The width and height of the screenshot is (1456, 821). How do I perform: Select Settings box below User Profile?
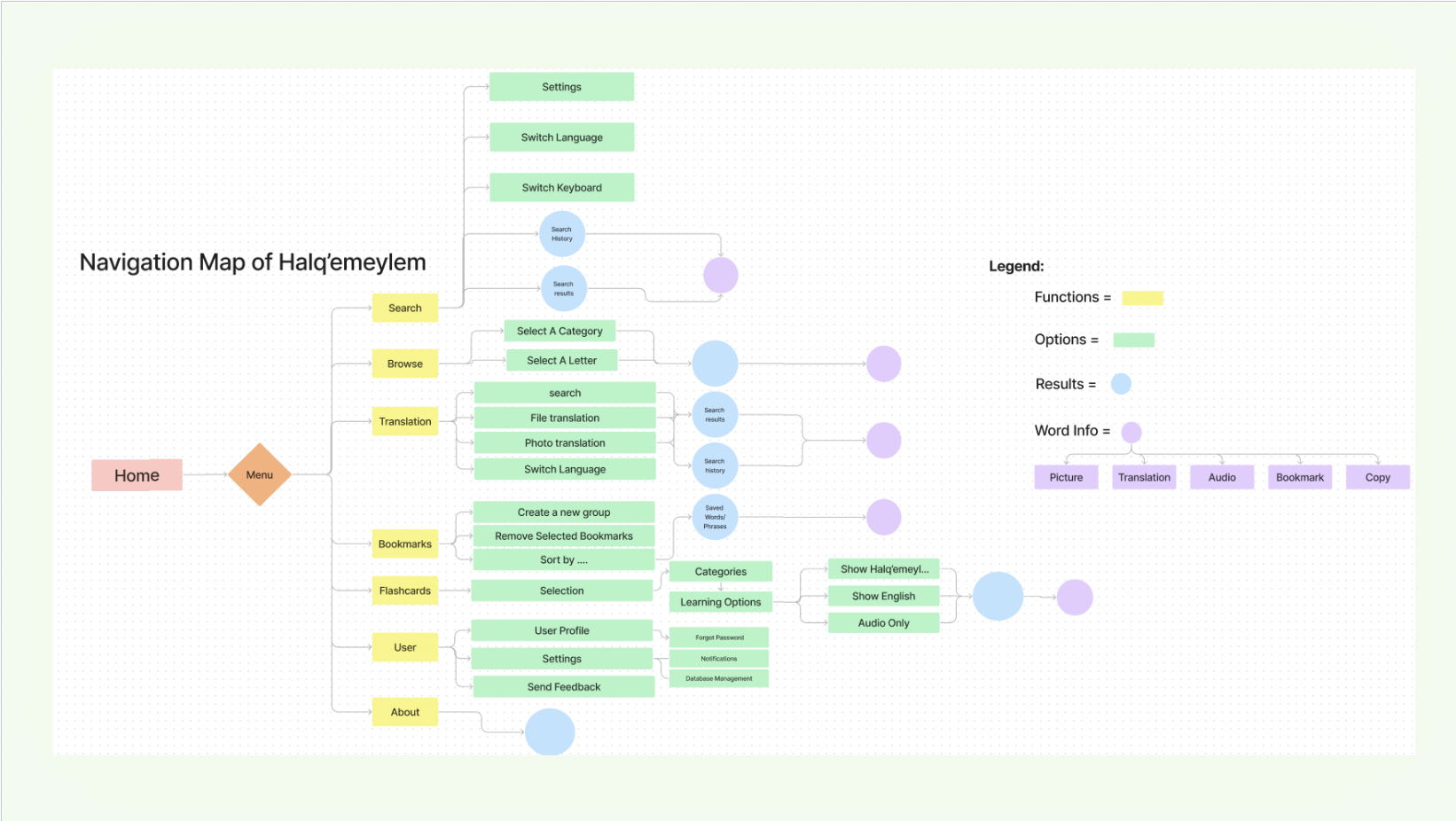point(562,659)
